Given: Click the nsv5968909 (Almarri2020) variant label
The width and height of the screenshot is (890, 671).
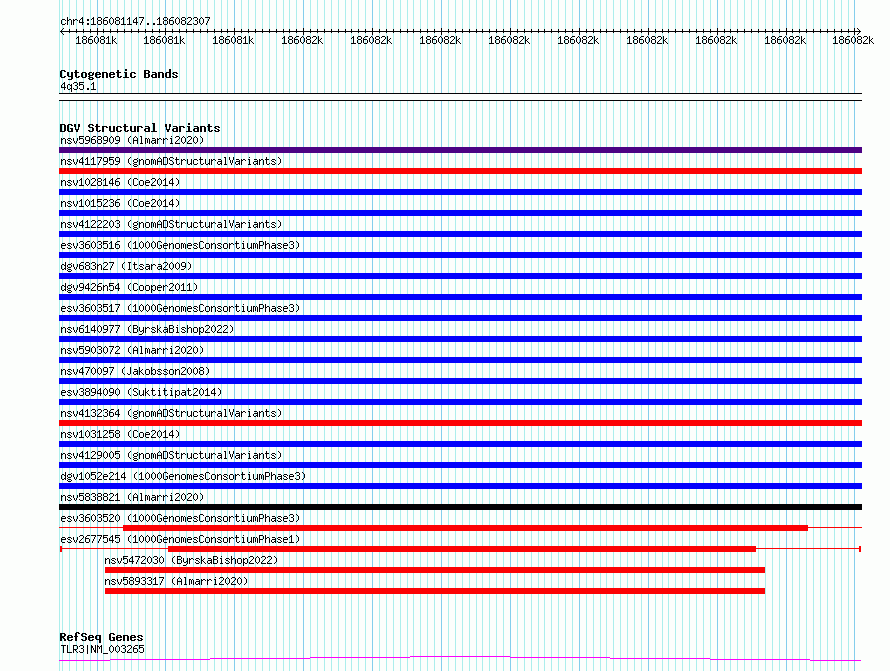Looking at the screenshot, I should [132, 140].
